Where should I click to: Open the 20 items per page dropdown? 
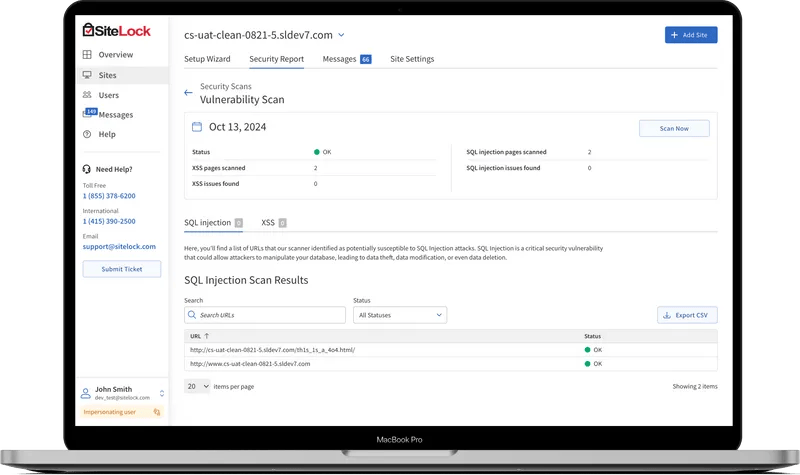pos(197,386)
